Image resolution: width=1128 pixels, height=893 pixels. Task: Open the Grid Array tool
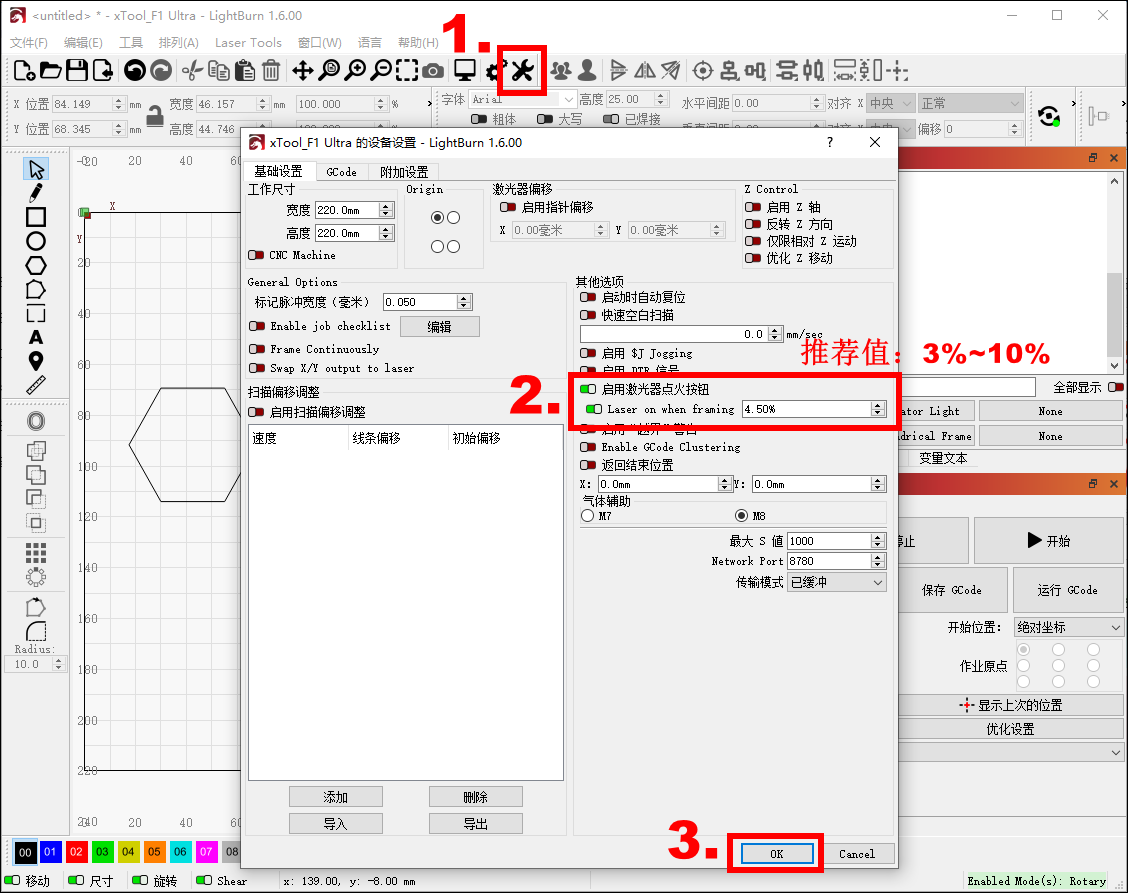[x=36, y=553]
